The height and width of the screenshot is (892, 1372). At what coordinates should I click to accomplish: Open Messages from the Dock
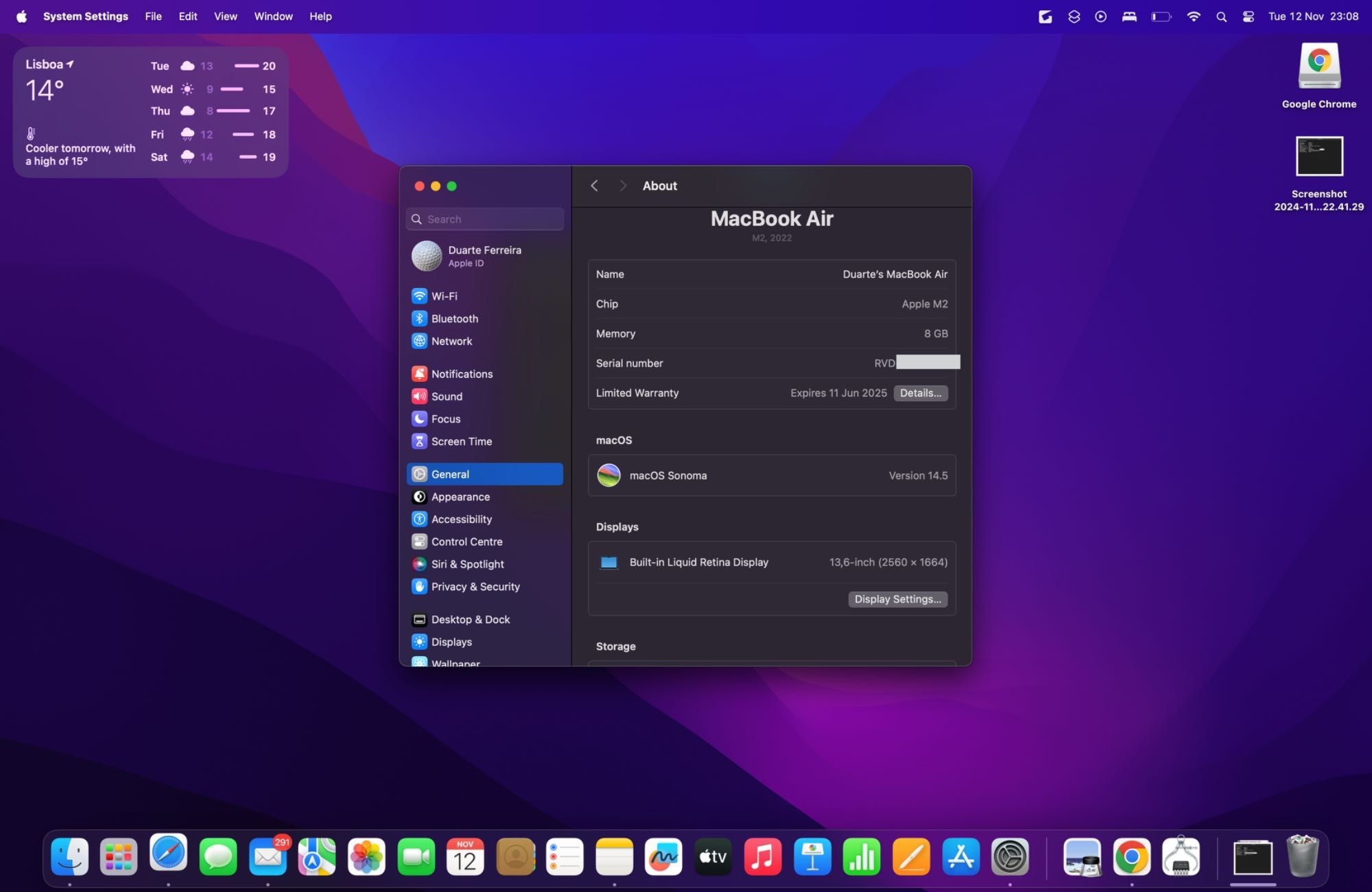coord(217,856)
